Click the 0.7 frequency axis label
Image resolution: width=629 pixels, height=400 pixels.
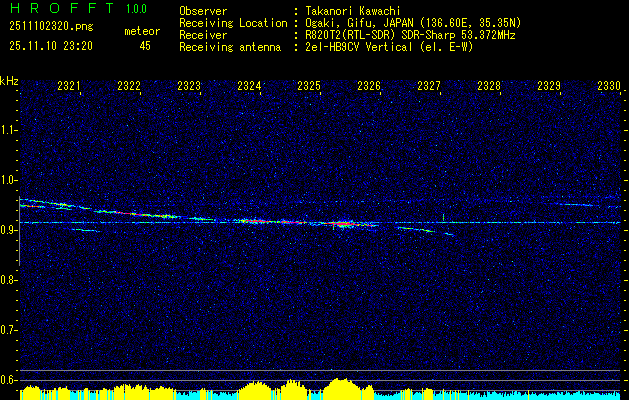pos(9,329)
